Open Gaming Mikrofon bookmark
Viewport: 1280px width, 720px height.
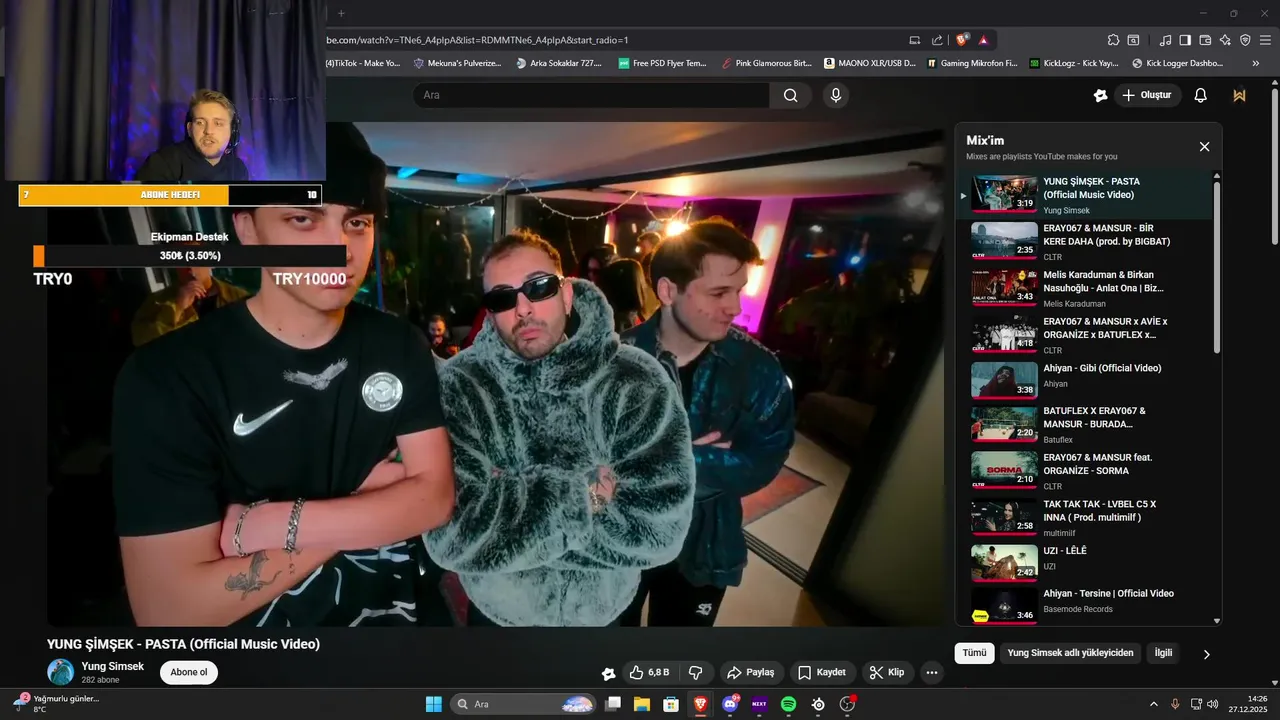coord(971,63)
